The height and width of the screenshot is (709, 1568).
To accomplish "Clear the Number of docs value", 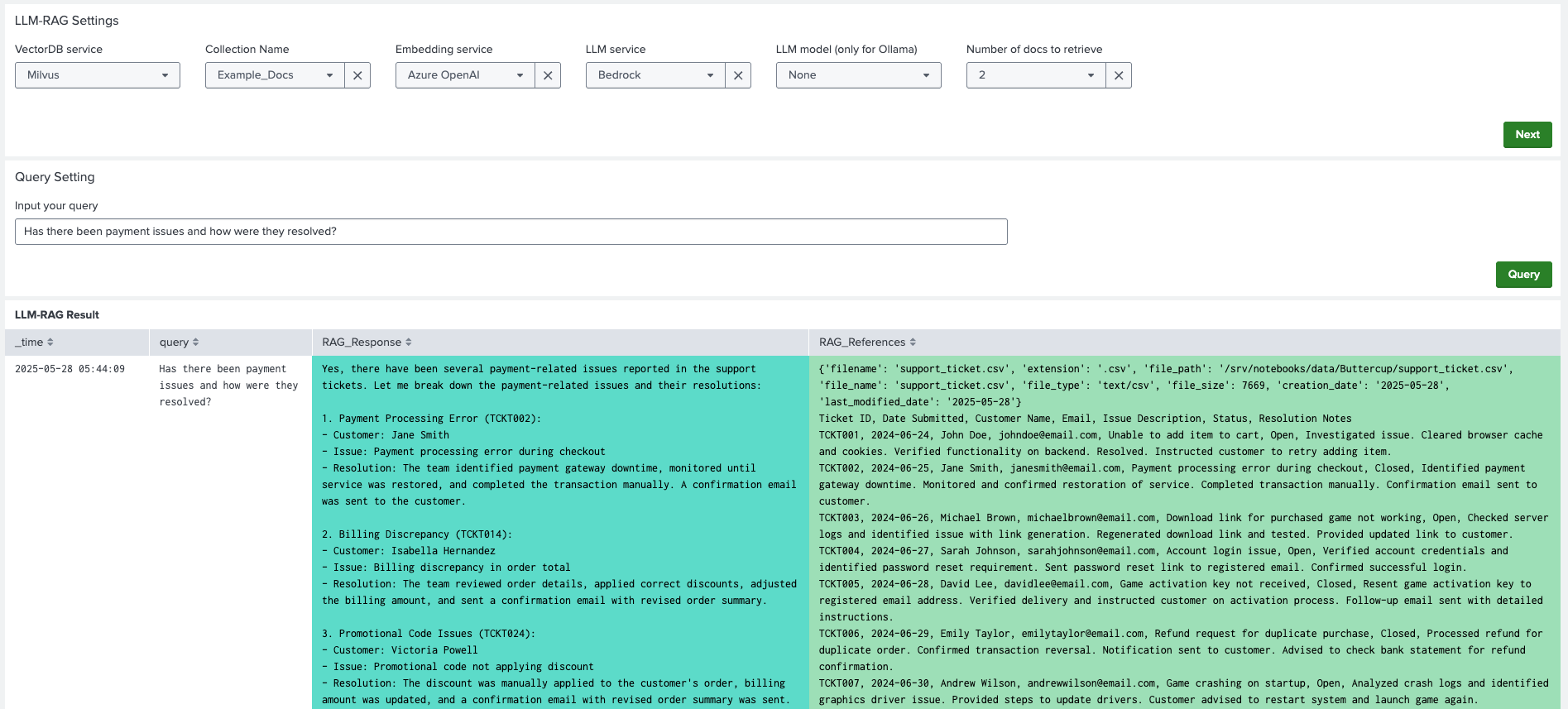I will pyautogui.click(x=1119, y=75).
